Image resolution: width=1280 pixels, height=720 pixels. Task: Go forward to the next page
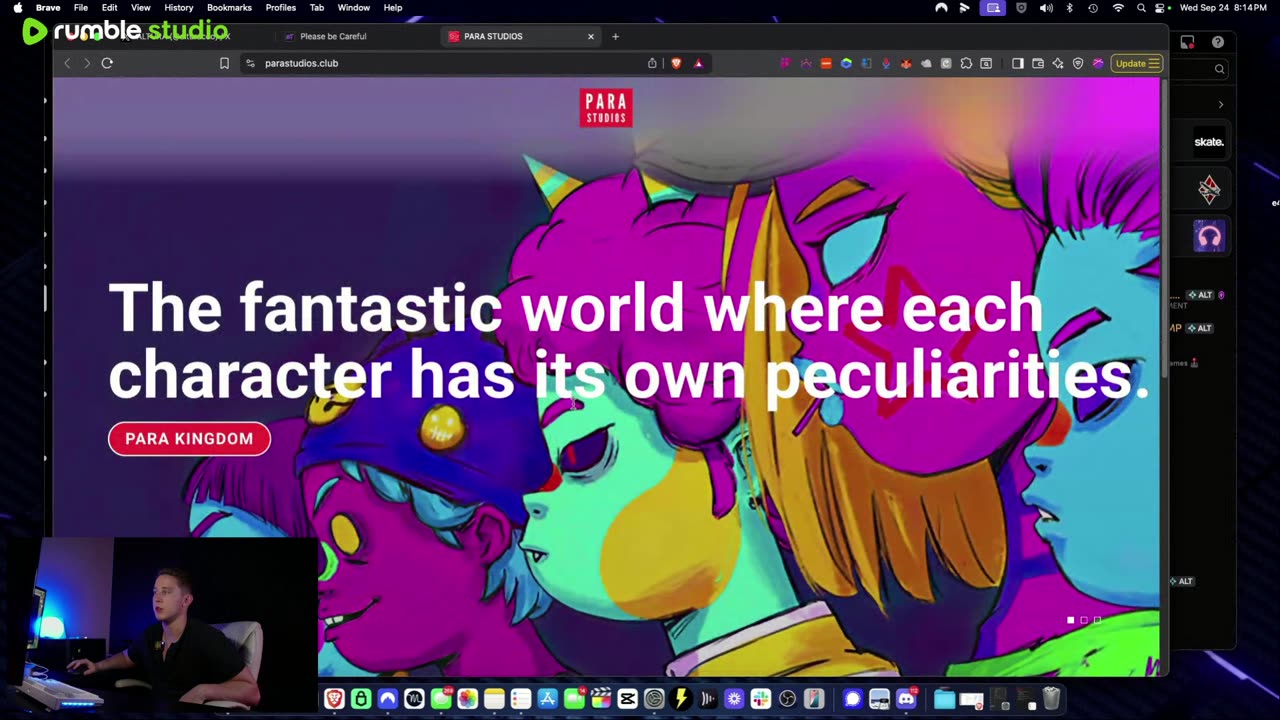pos(87,63)
